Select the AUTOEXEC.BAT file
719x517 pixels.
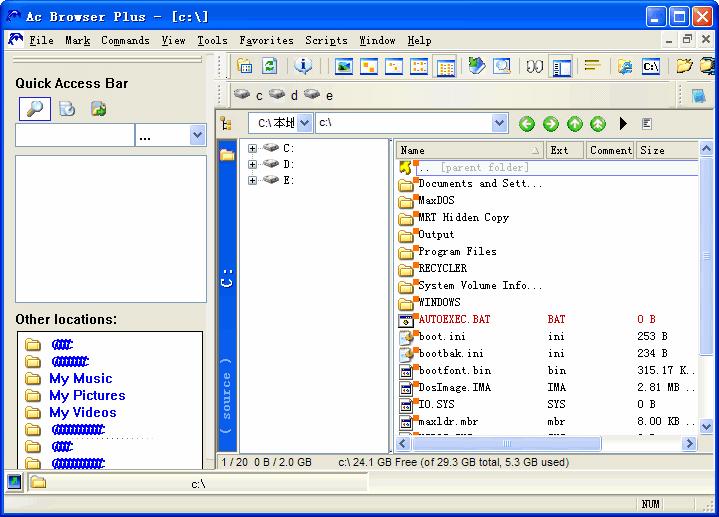(454, 319)
